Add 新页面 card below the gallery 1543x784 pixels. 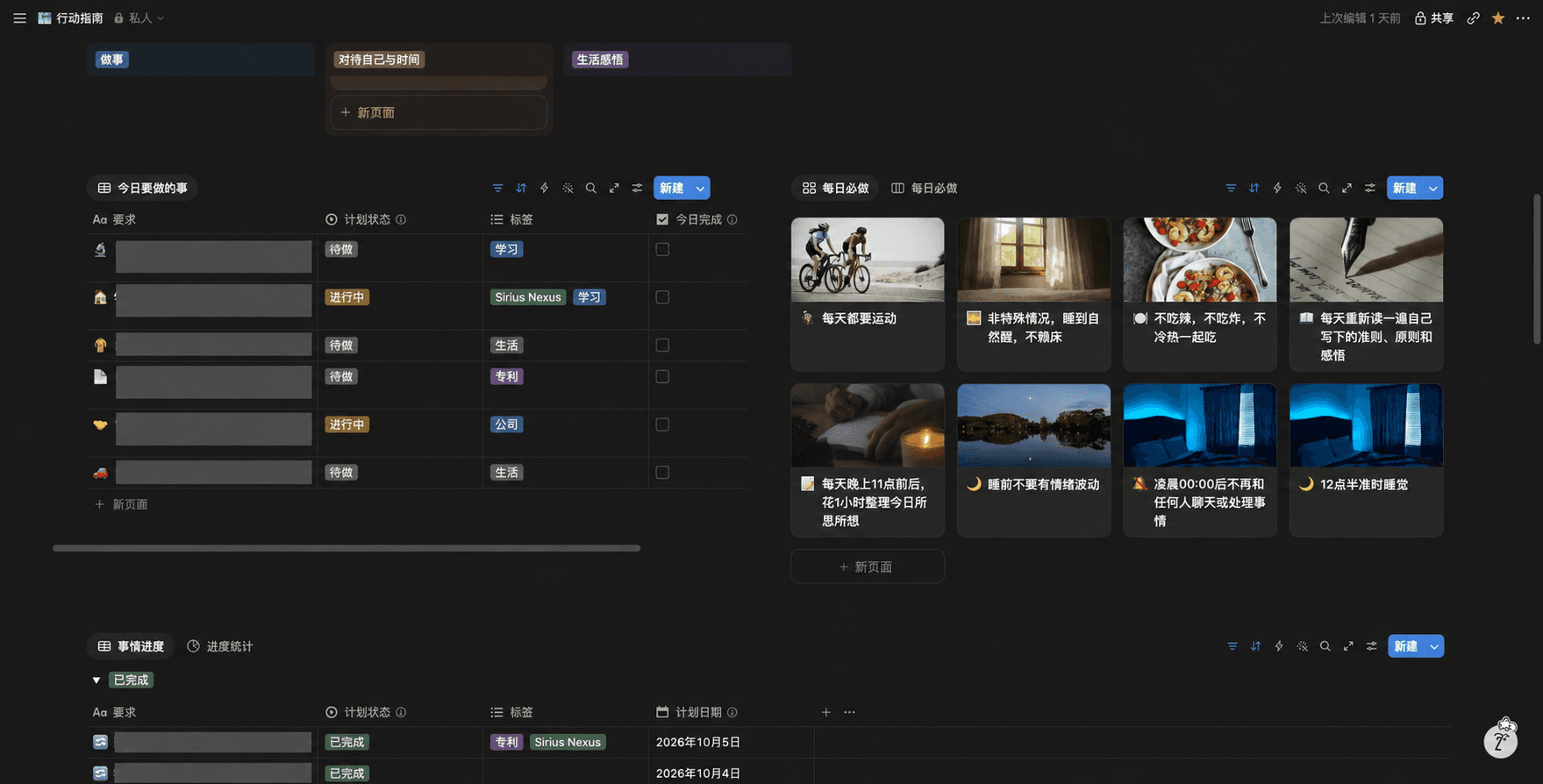(x=867, y=567)
